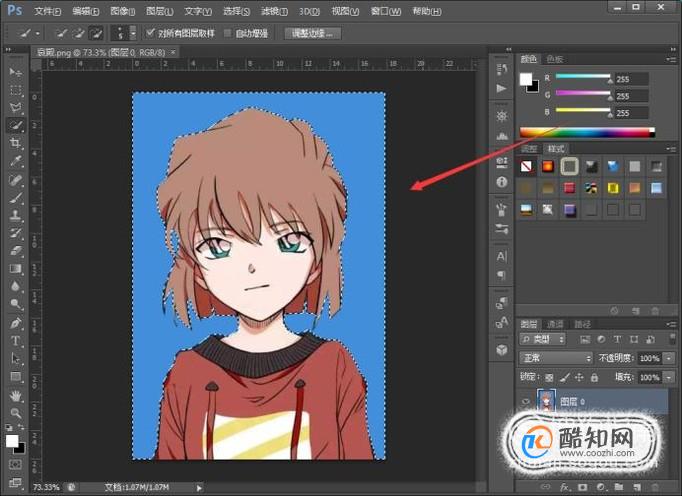The height and width of the screenshot is (496, 682).
Task: Toggle lock position
Action: click(x=579, y=378)
